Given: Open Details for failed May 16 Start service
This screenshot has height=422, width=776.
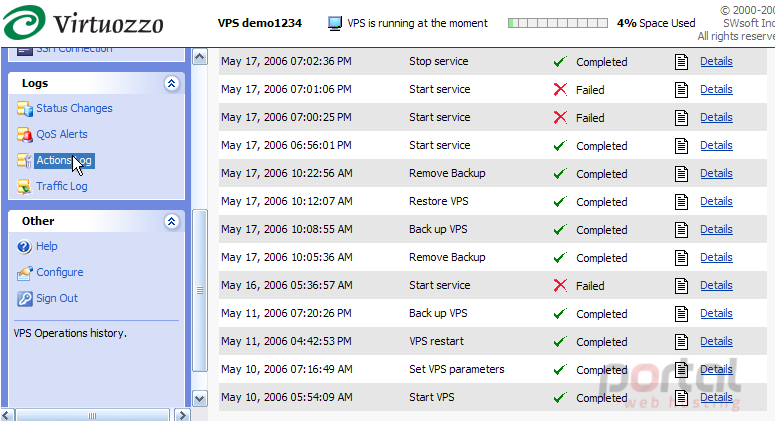Looking at the screenshot, I should [716, 285].
